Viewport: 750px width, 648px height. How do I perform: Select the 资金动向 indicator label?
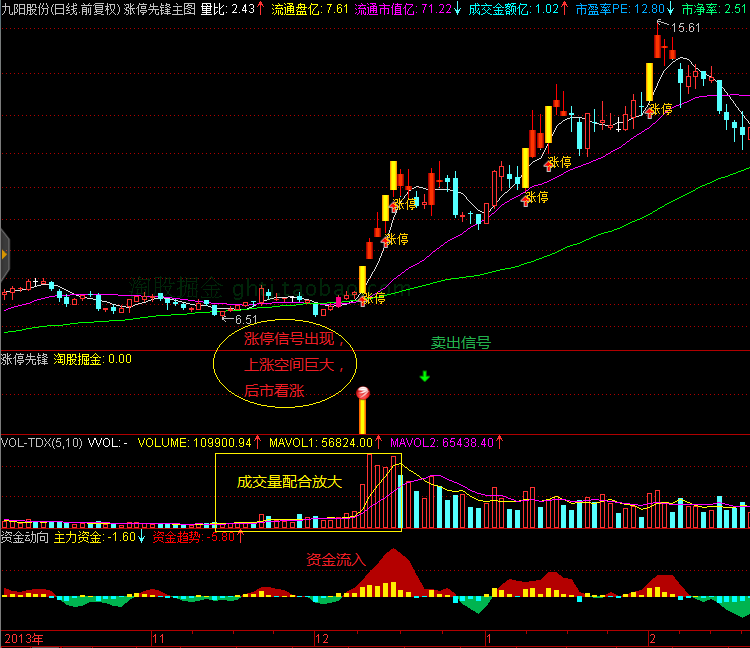[24, 537]
